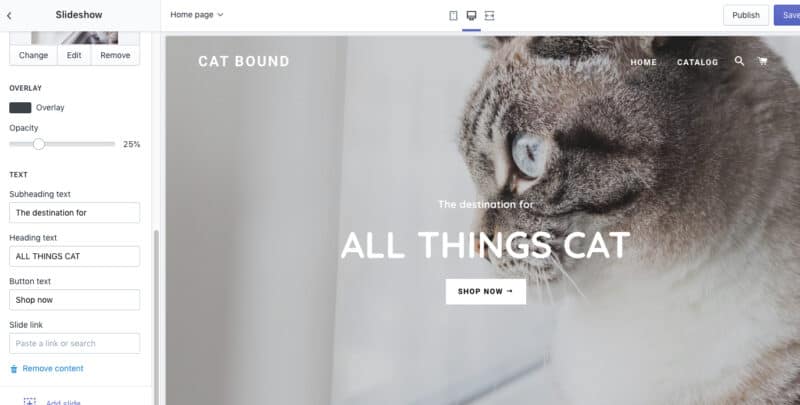The width and height of the screenshot is (800, 405).
Task: Click the Publish button
Action: [746, 15]
